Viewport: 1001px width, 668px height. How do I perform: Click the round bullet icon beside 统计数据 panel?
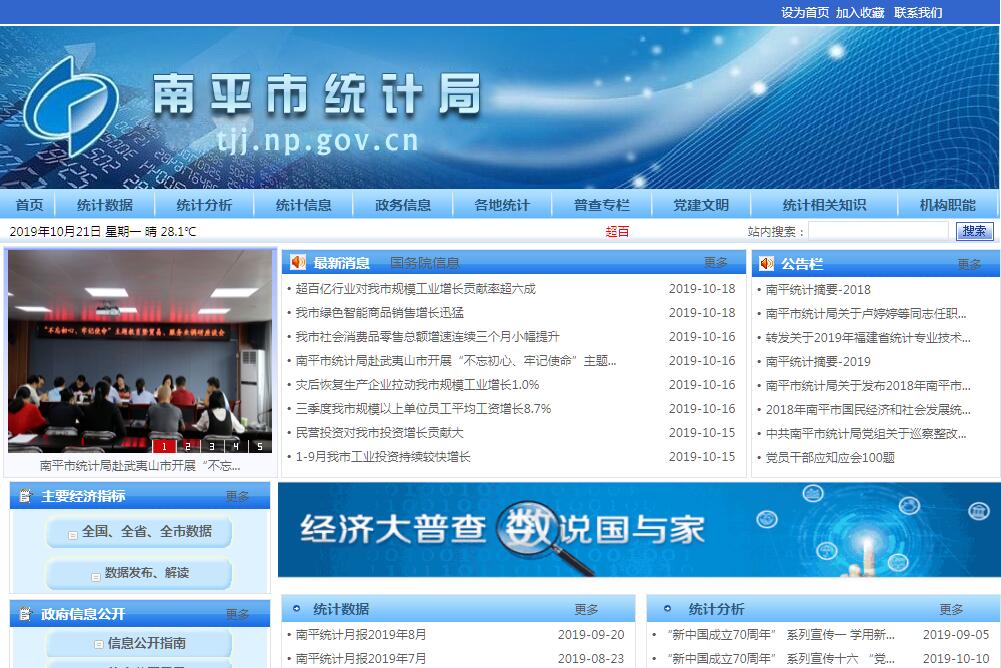click(x=297, y=609)
